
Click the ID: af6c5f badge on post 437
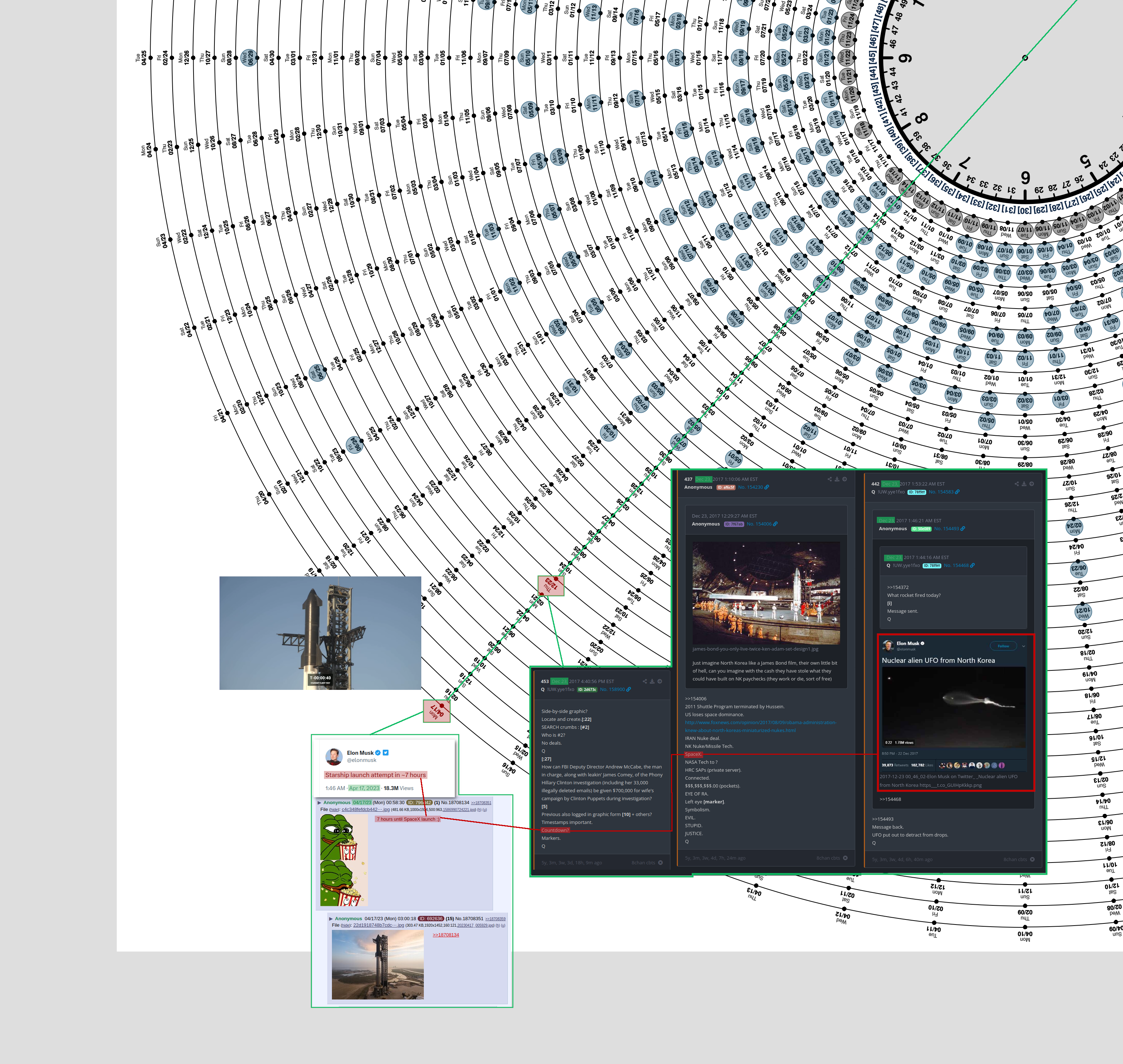(x=726, y=487)
